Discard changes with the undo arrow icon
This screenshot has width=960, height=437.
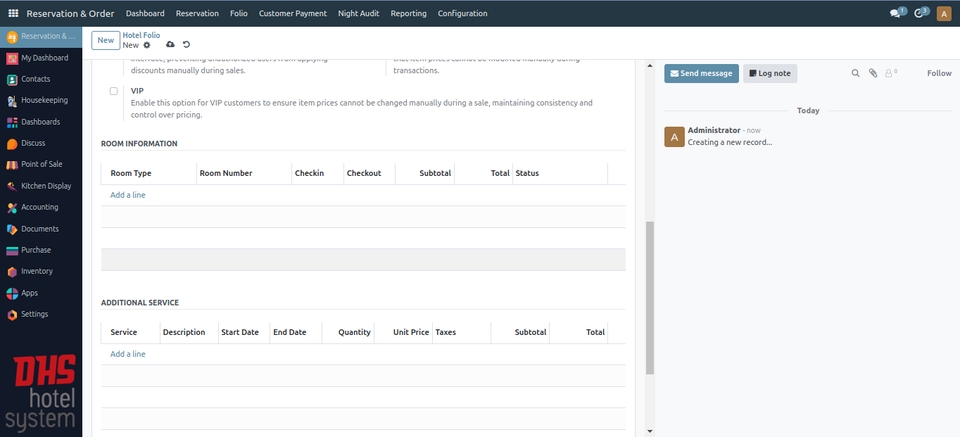(x=187, y=45)
